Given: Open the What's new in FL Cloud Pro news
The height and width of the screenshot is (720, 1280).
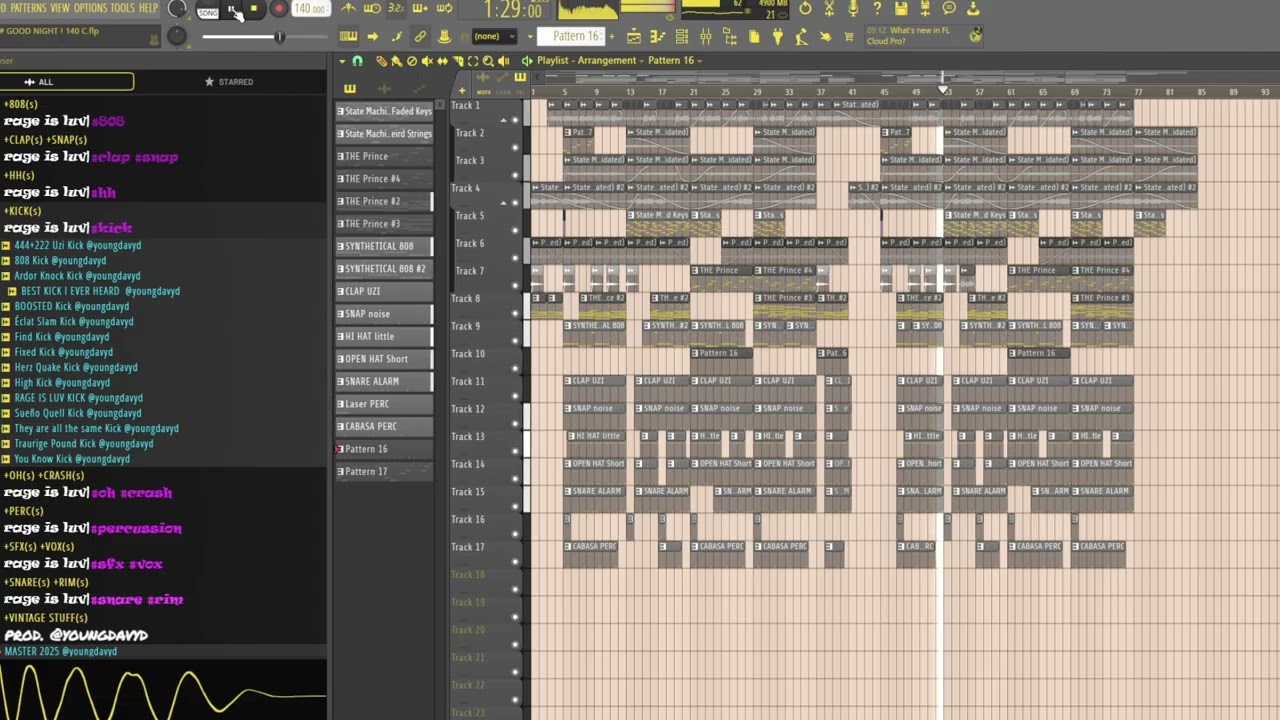Looking at the screenshot, I should pyautogui.click(x=922, y=36).
